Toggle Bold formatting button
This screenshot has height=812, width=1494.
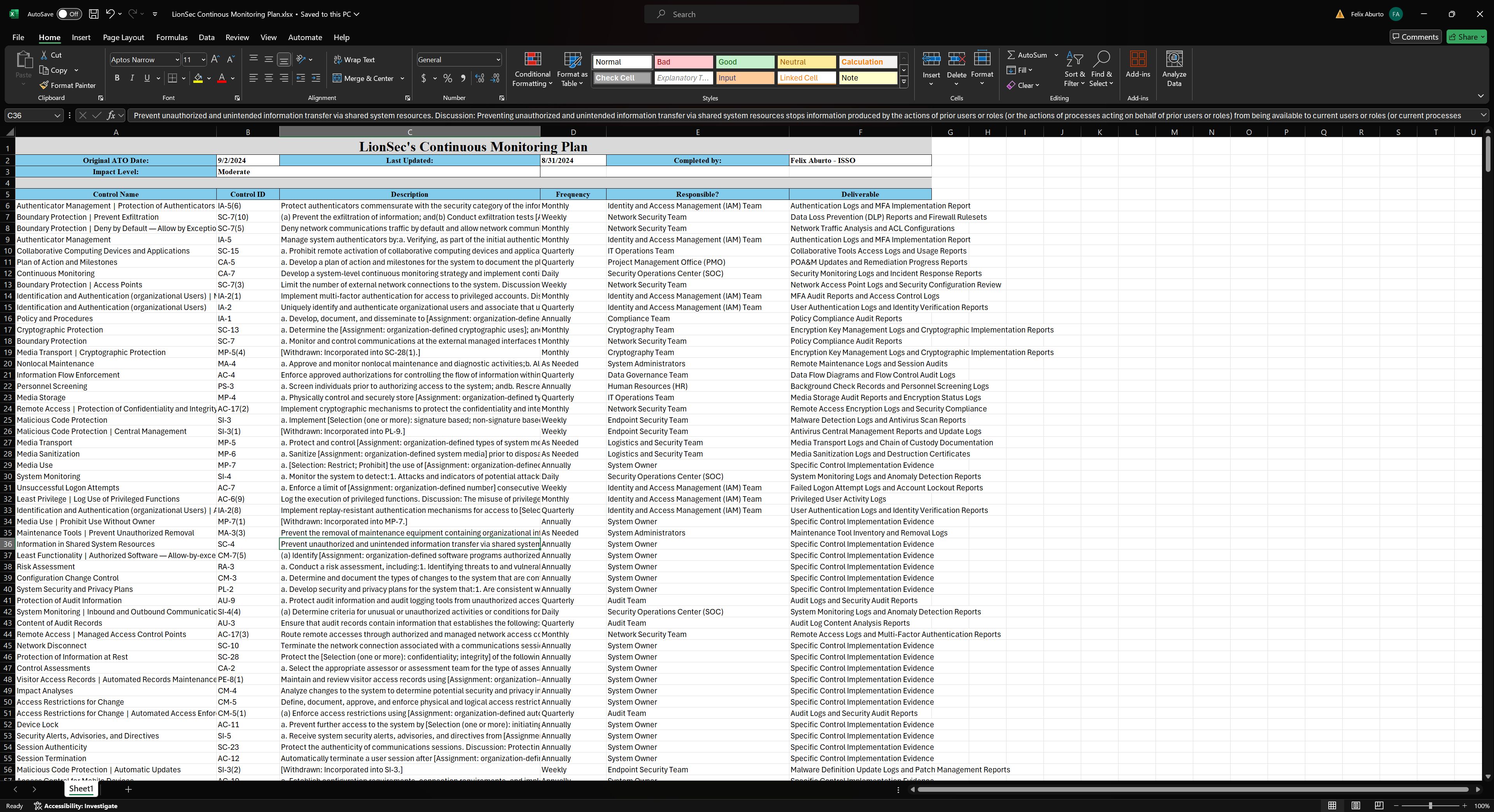[x=117, y=78]
